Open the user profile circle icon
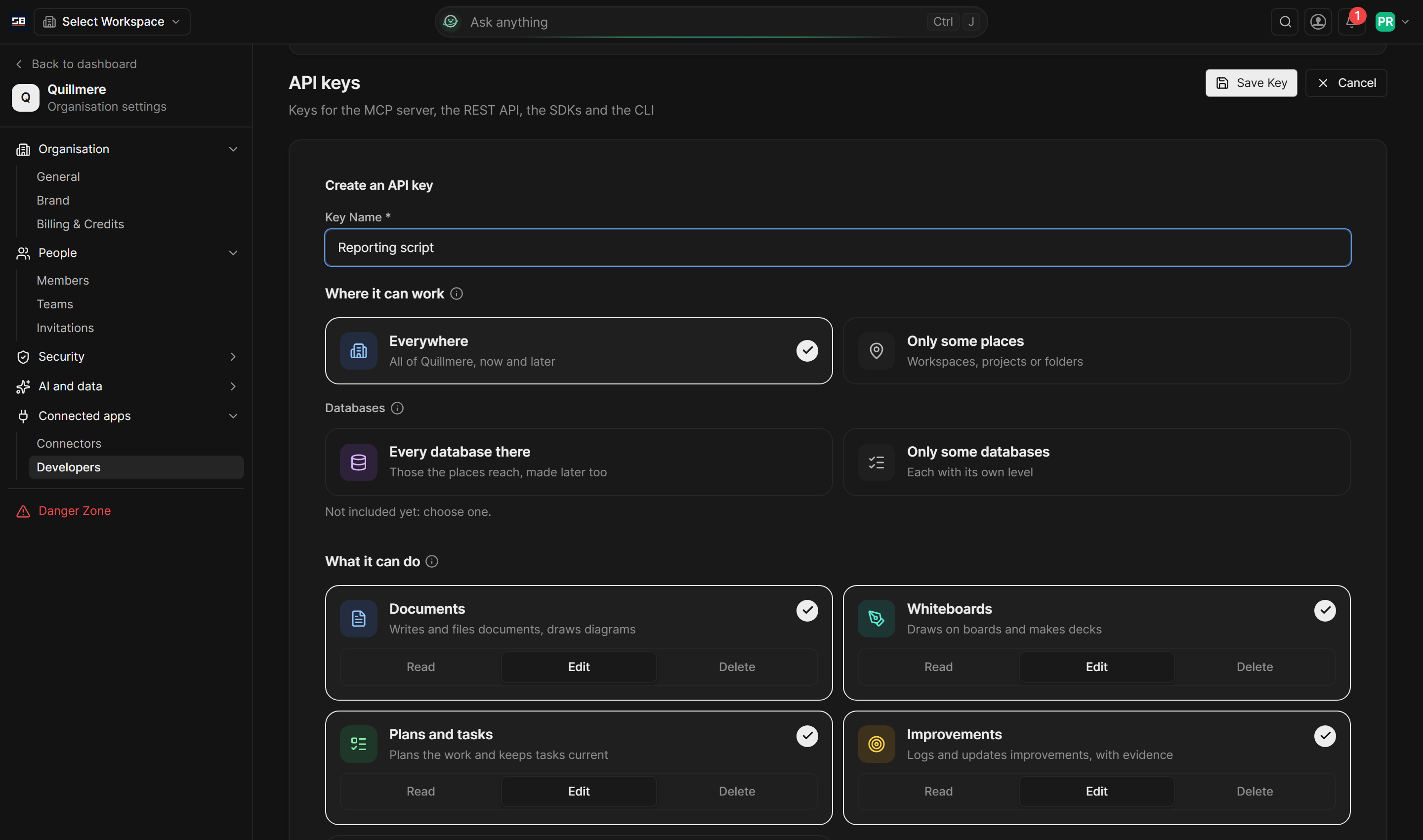The height and width of the screenshot is (840, 1423). 1318,22
